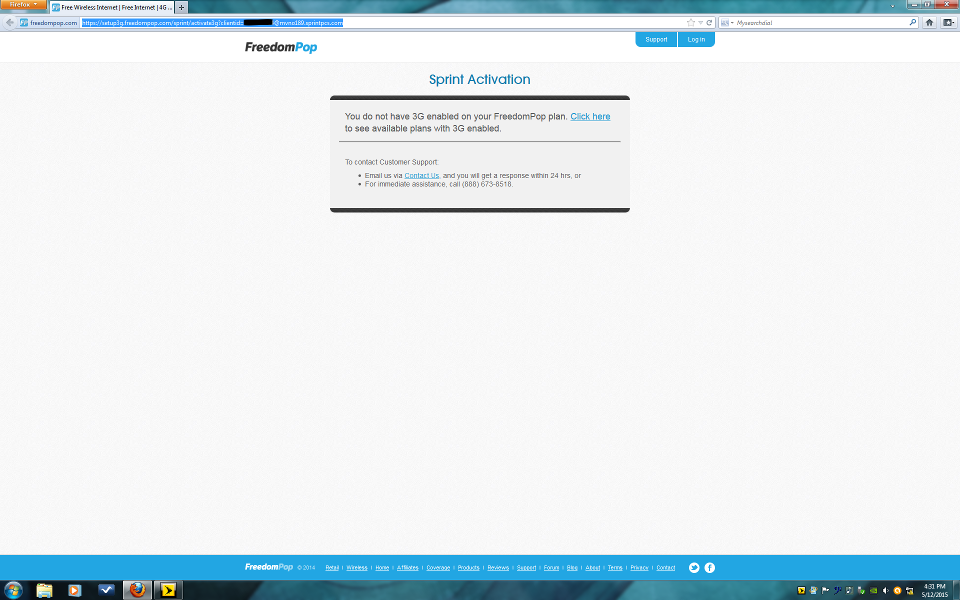Click the Mysearchdial search input box
Screen dimensions: 960x600
820,23
